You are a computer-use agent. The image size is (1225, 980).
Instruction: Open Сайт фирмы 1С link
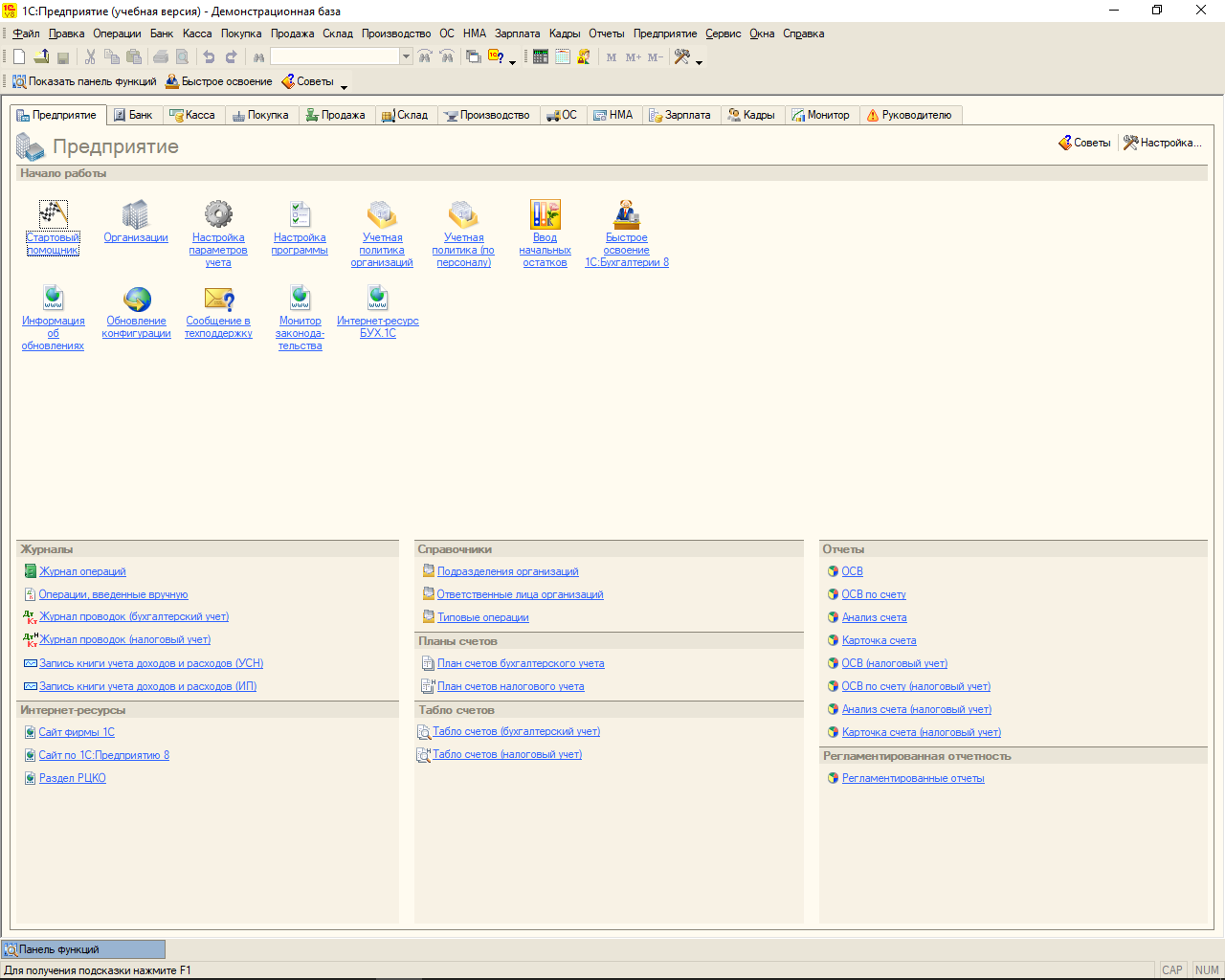click(77, 732)
